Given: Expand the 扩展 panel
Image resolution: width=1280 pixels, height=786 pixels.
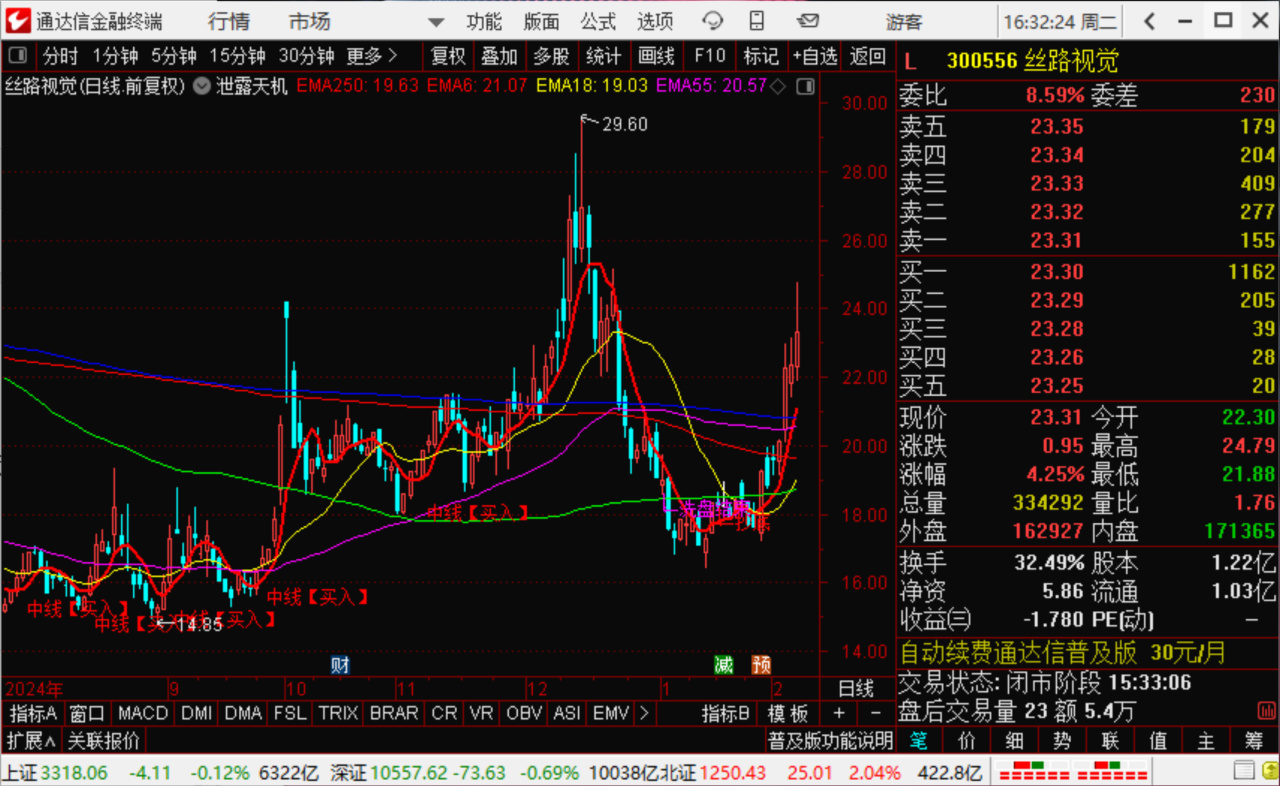Looking at the screenshot, I should point(31,741).
